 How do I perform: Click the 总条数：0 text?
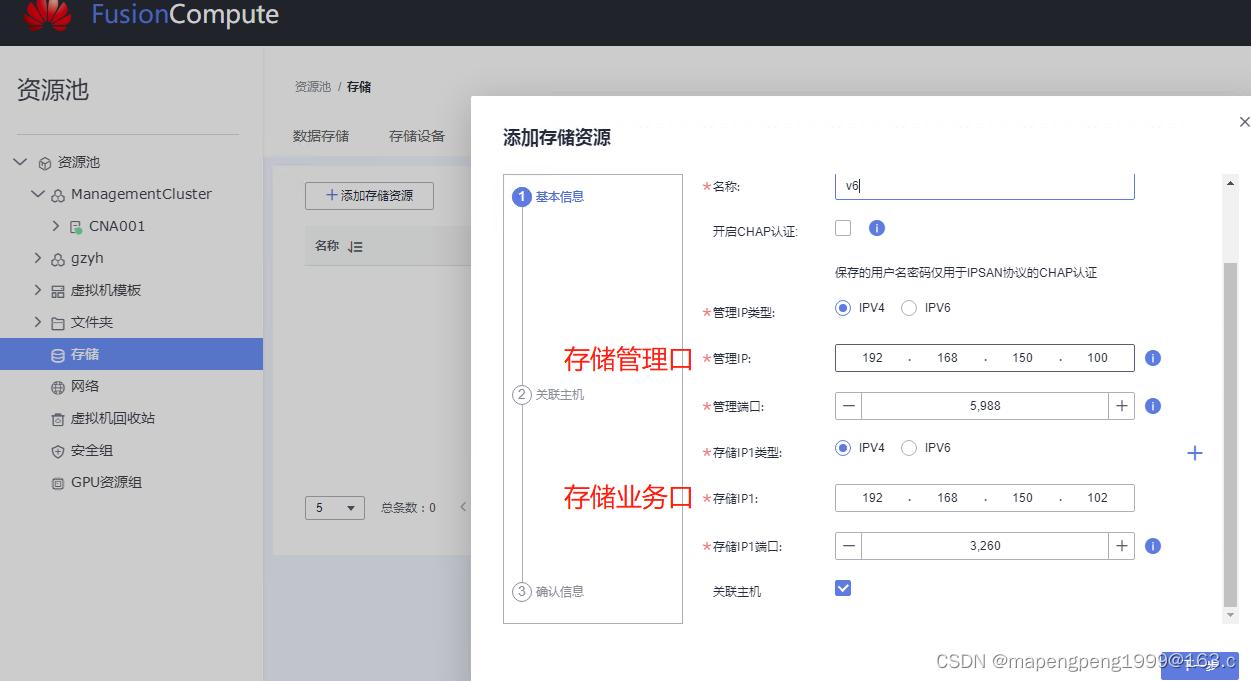tap(409, 508)
